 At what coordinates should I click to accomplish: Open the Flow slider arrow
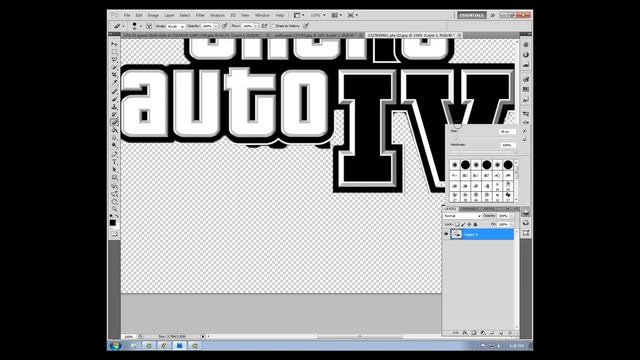(x=256, y=26)
